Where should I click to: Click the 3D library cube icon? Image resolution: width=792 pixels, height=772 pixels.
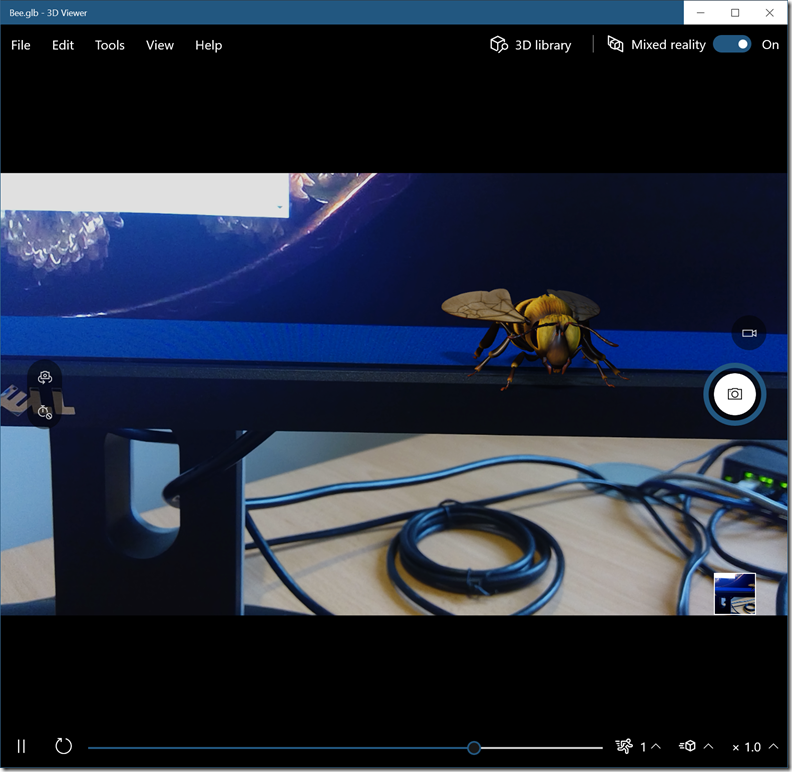[x=499, y=44]
